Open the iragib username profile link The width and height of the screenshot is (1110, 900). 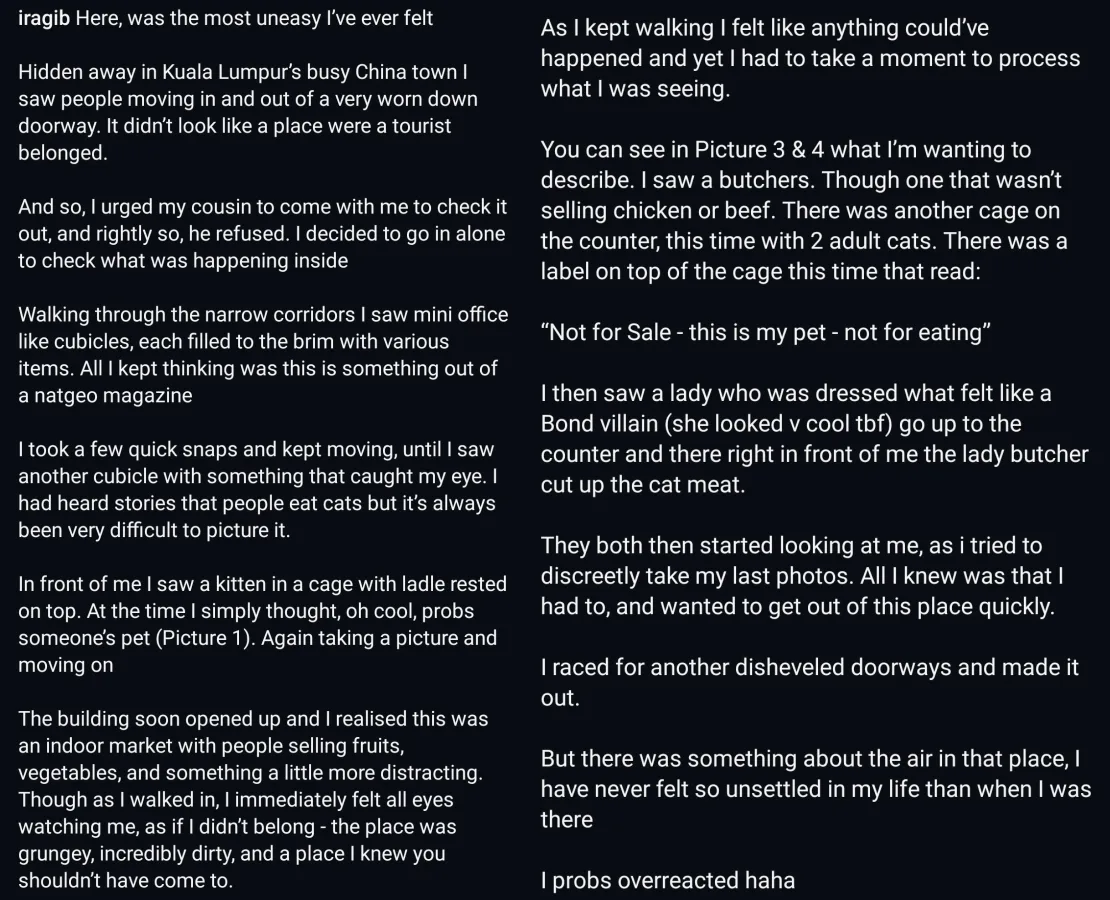(x=44, y=18)
